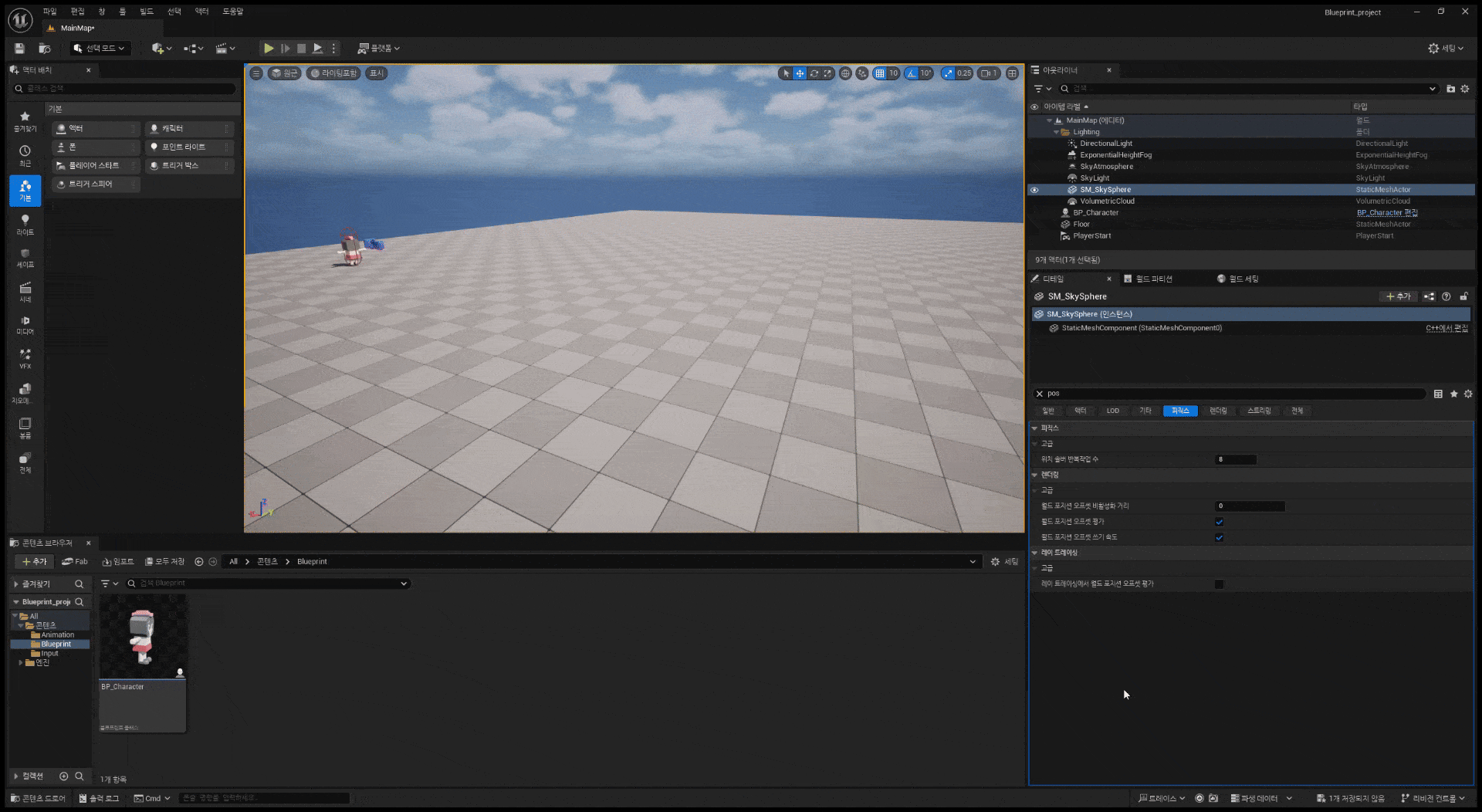Toggle 월드 포지션 오프셋 쓰기 속도 checkbox
The height and width of the screenshot is (812, 1482).
[x=1219, y=537]
